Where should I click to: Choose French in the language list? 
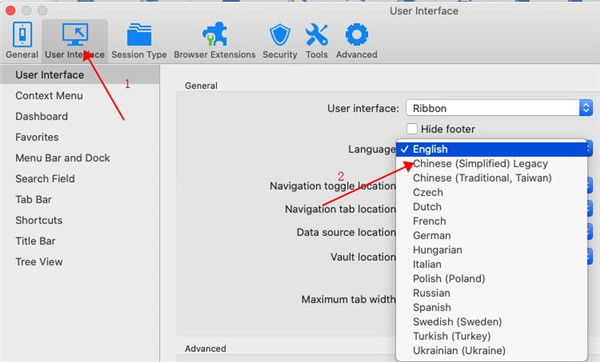coord(492,221)
